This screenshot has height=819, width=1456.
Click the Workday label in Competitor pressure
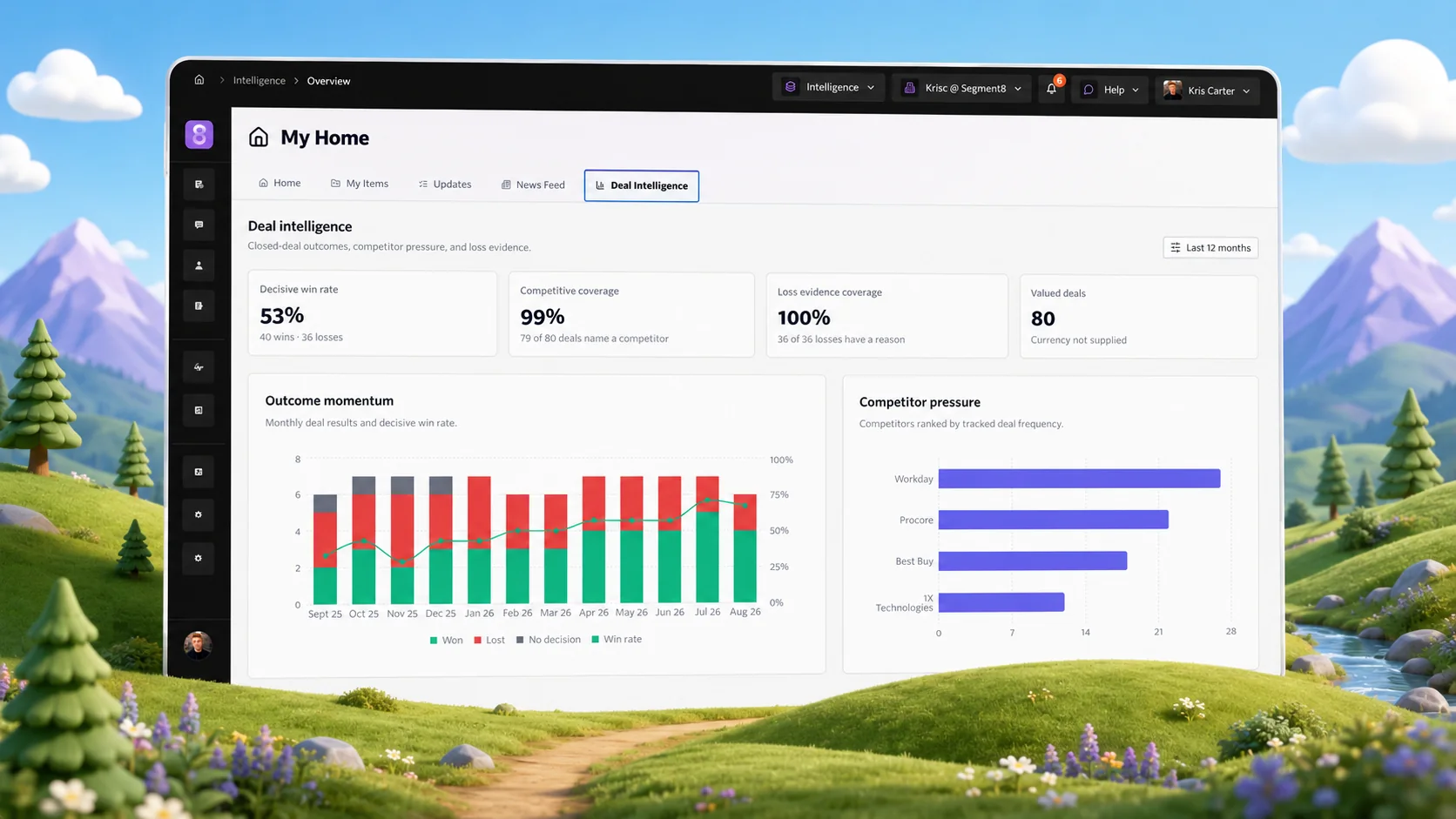point(913,480)
